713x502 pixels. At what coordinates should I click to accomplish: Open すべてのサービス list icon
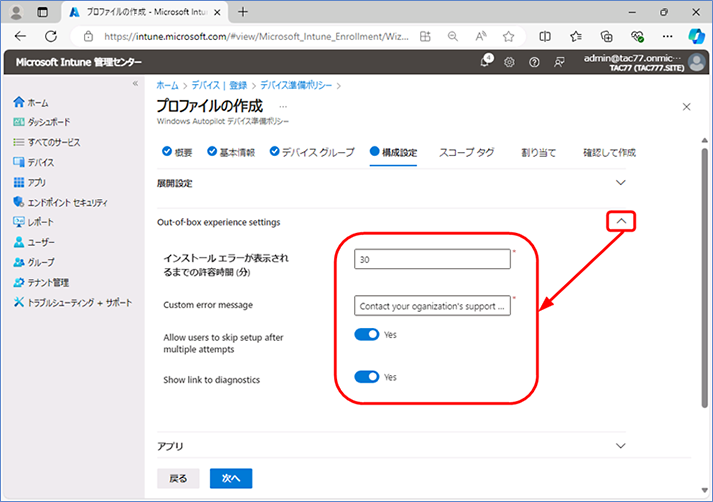19,142
